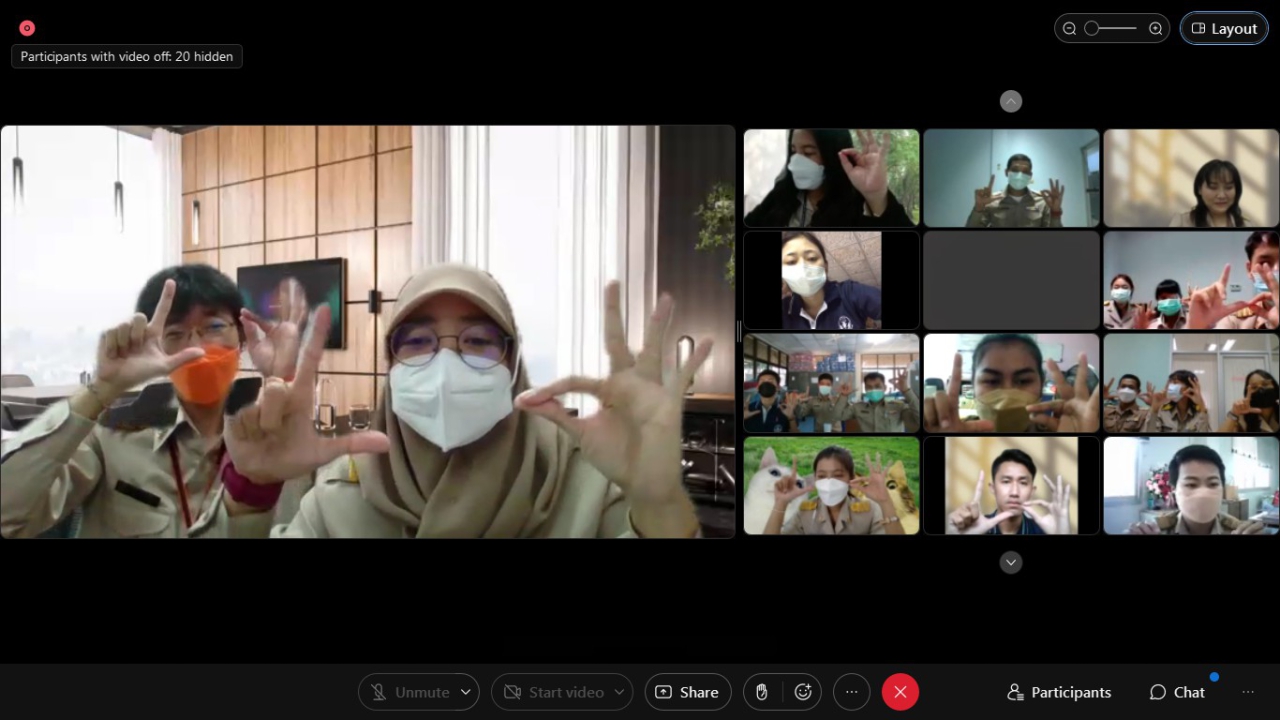Viewport: 1280px width, 720px height.
Task: Select the thumbnail of young man in yellow-lit room
Action: point(1011,485)
